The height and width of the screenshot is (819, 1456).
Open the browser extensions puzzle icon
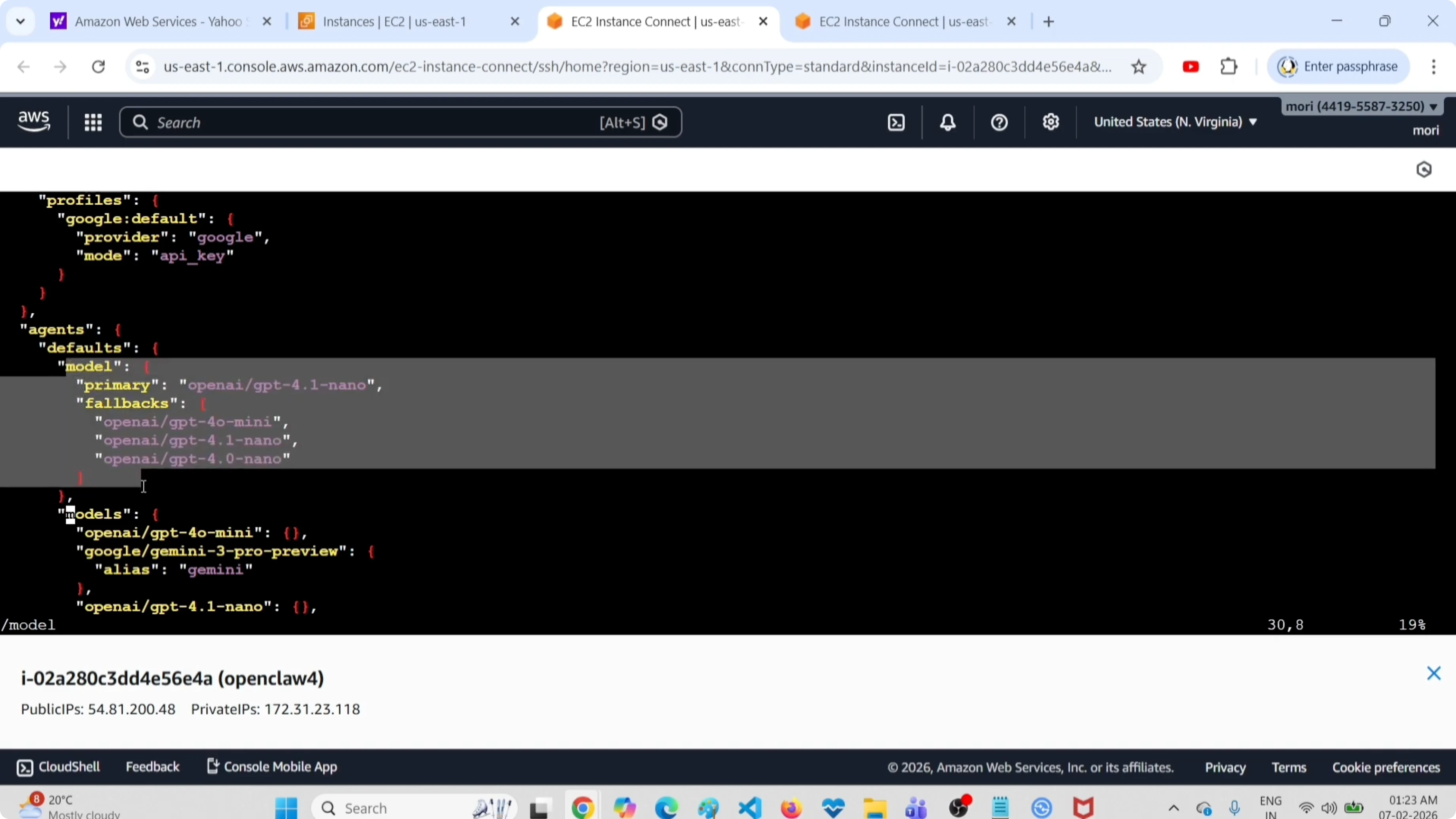point(1229,67)
